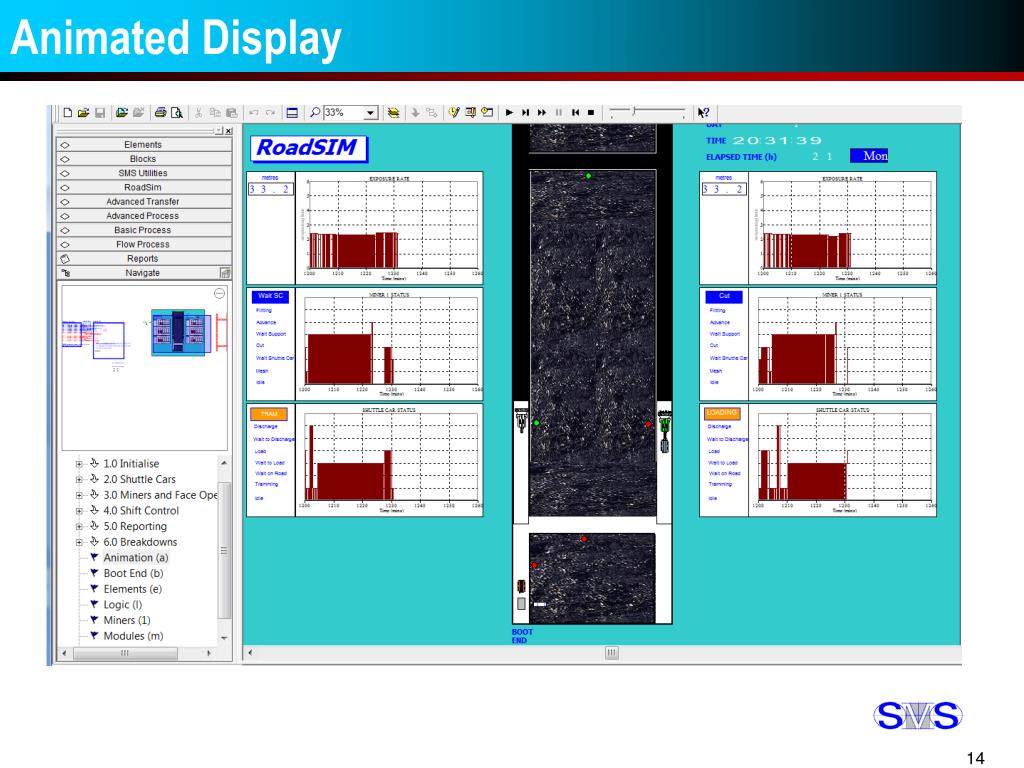Click the Context Help arrow icon
This screenshot has width=1024, height=768.
tap(703, 112)
